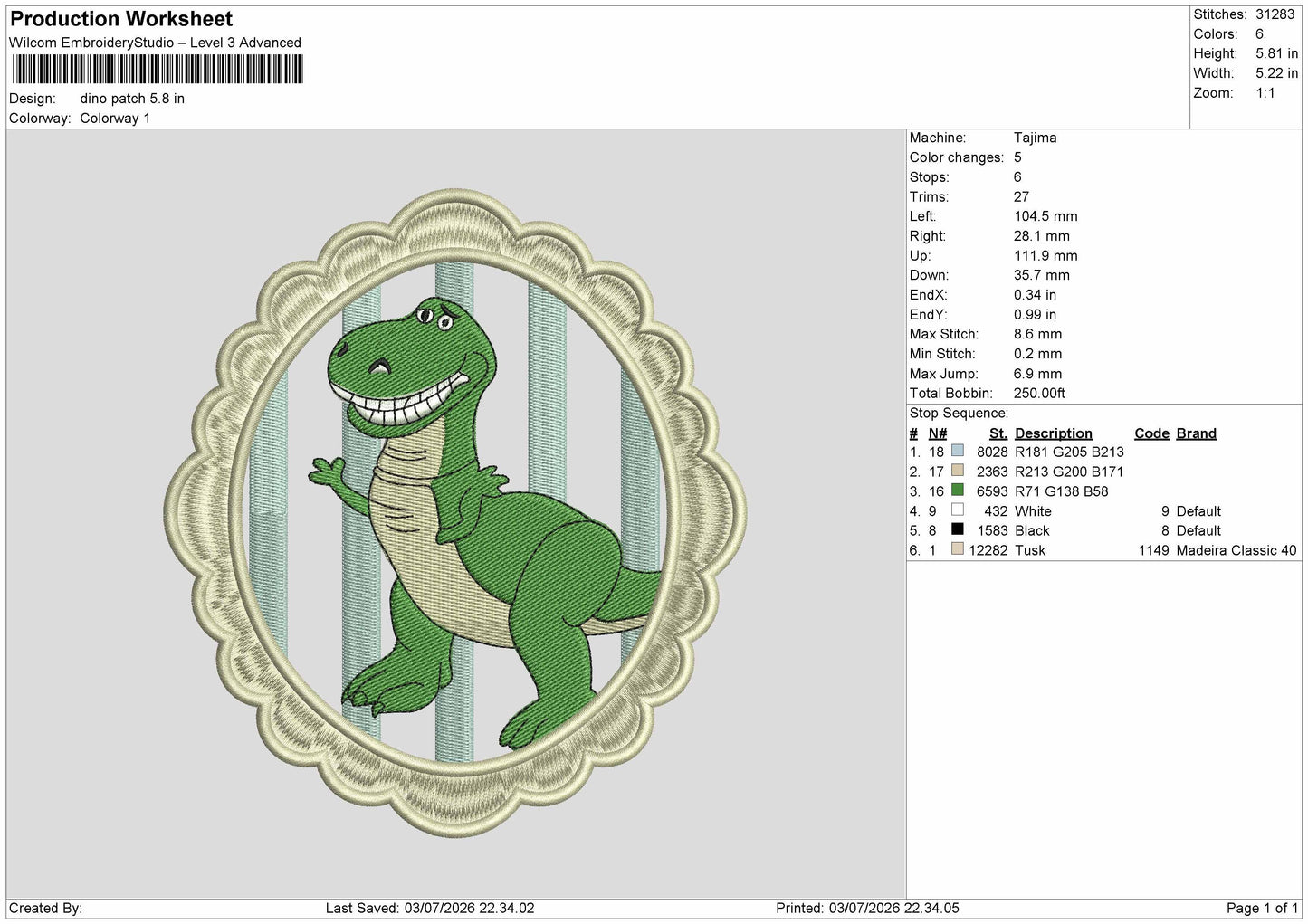Click the 'Black' thread description
1308x924 pixels.
point(1032,530)
